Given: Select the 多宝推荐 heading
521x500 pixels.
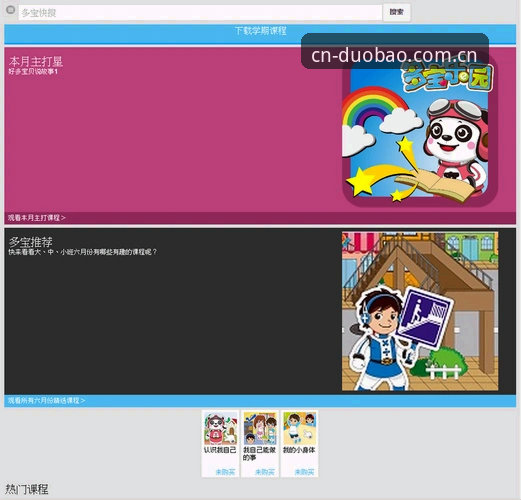Looking at the screenshot, I should pos(30,242).
